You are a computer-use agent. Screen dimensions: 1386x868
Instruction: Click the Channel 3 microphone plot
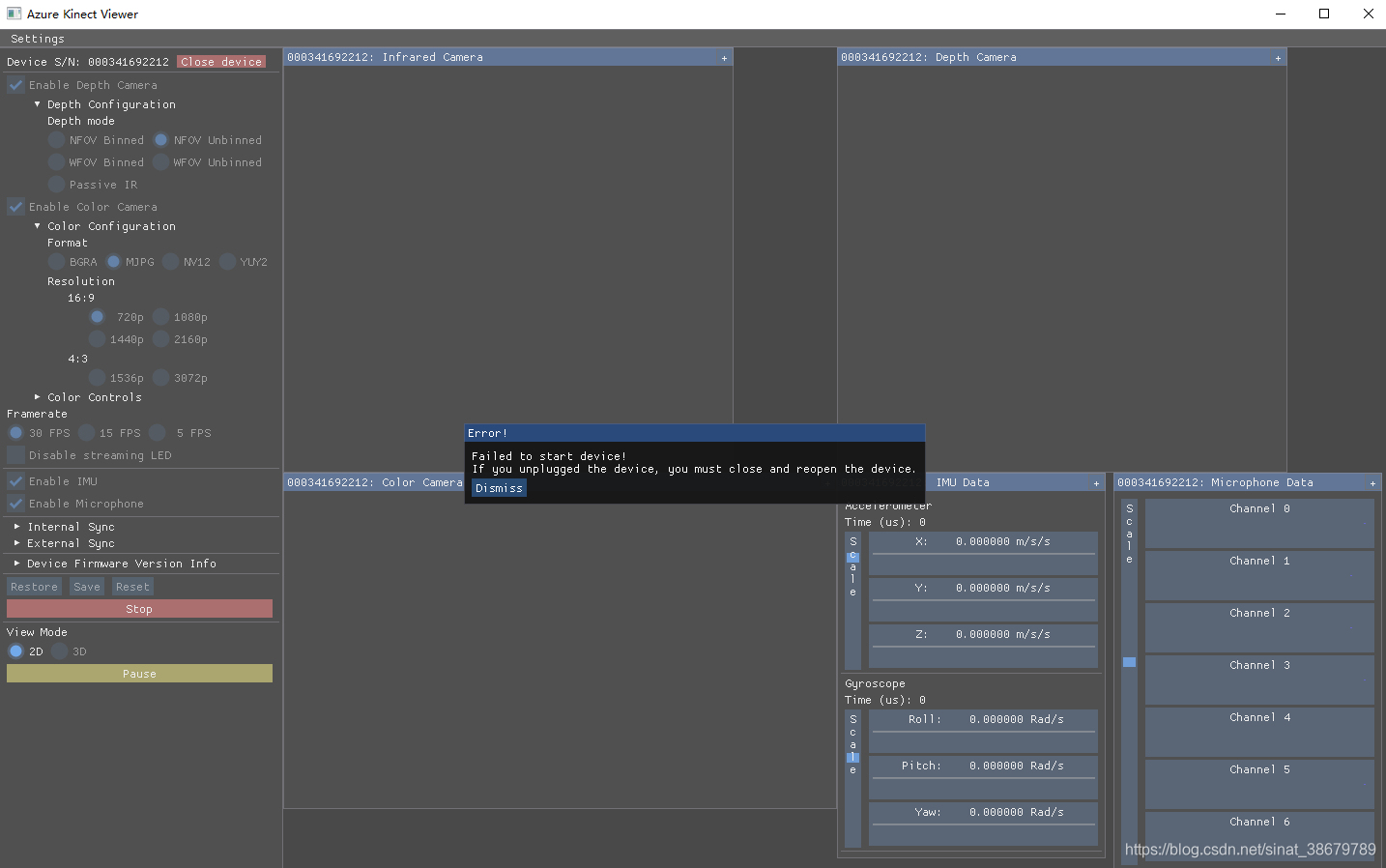coord(1259,680)
